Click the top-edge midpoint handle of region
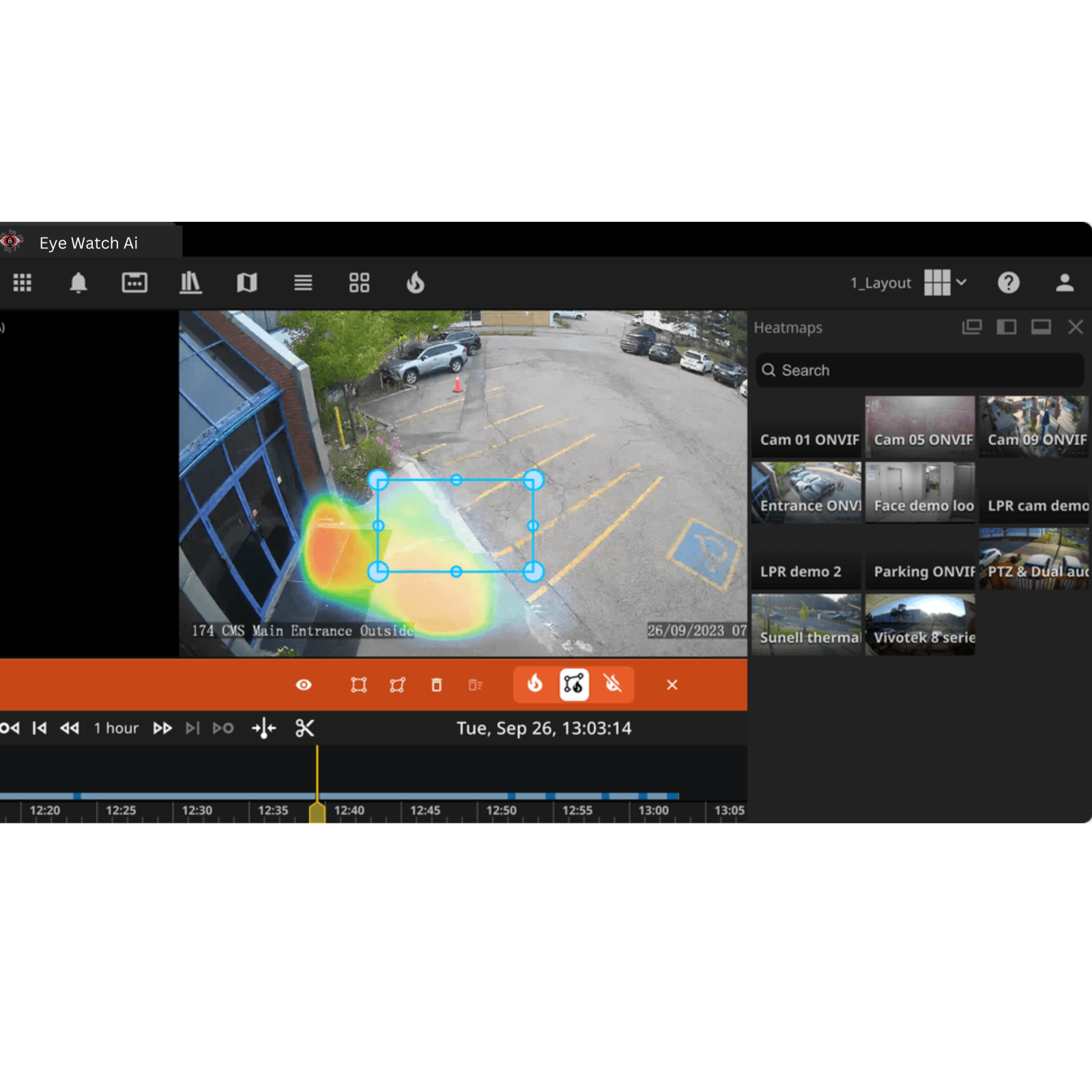 [456, 480]
